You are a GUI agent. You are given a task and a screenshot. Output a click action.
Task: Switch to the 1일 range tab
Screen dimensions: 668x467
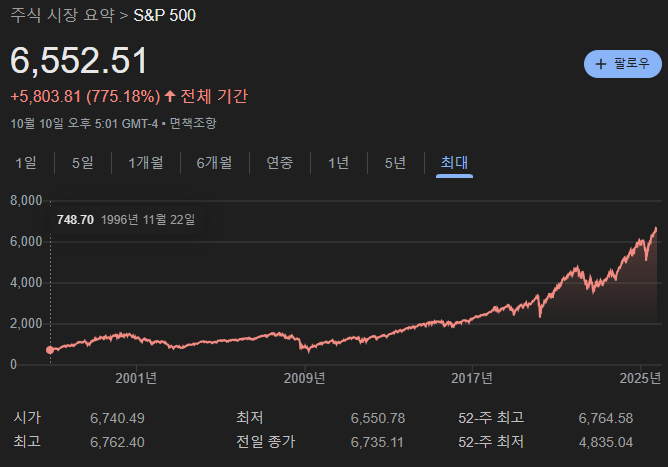pos(26,163)
